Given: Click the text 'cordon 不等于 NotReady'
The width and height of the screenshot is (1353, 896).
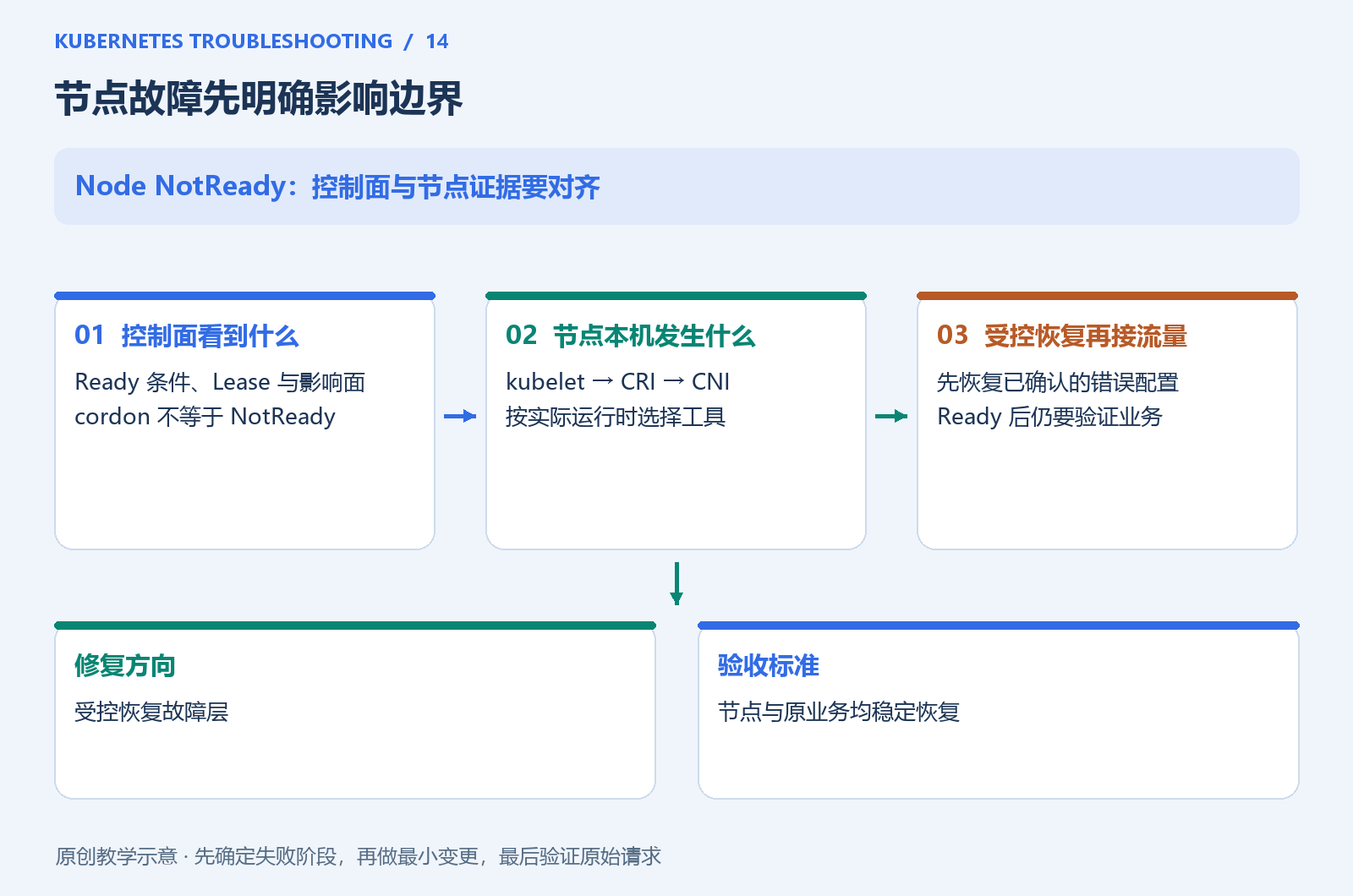Looking at the screenshot, I should pyautogui.click(x=205, y=417).
